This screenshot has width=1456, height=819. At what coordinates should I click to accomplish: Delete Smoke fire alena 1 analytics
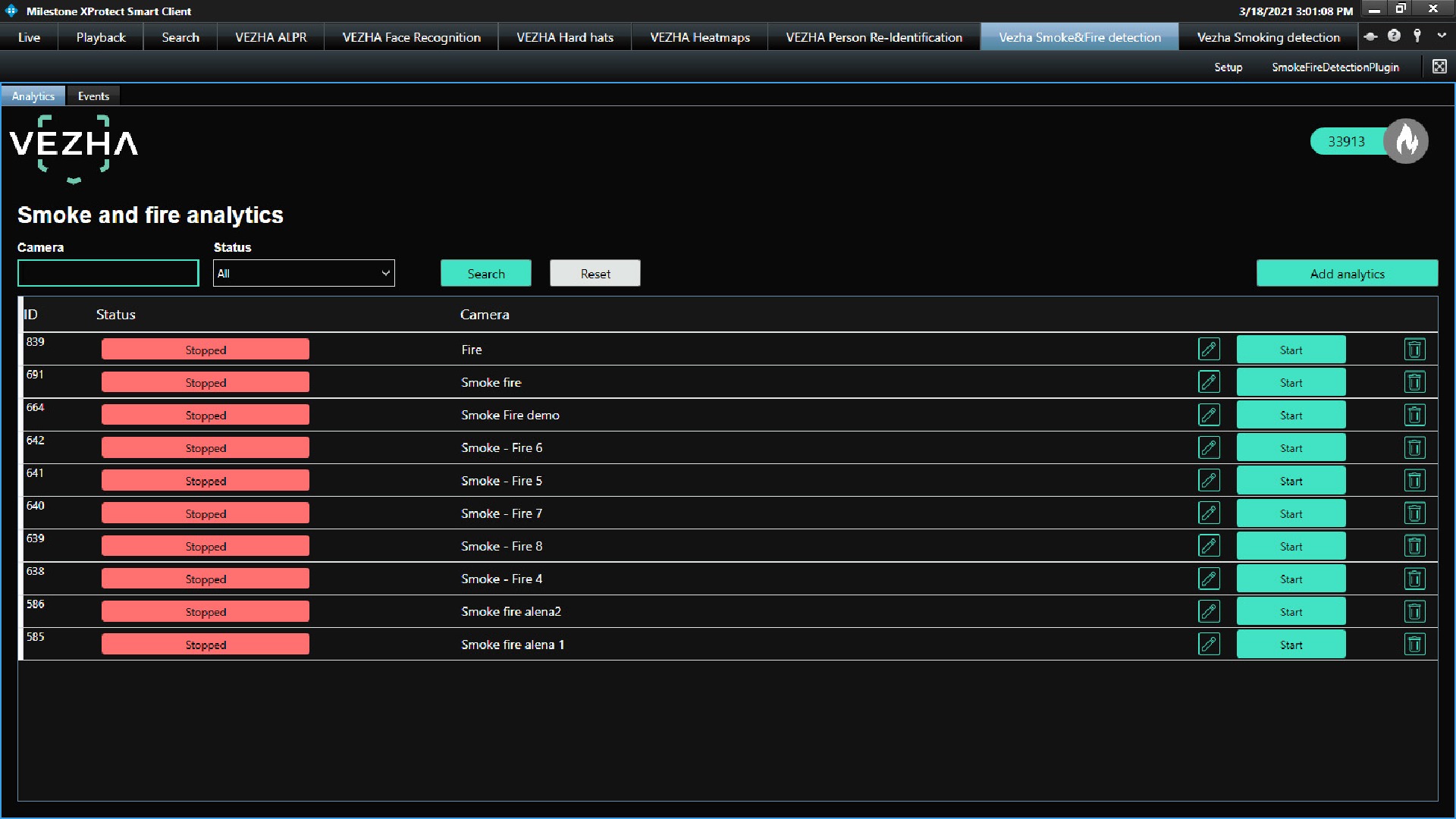coord(1414,644)
